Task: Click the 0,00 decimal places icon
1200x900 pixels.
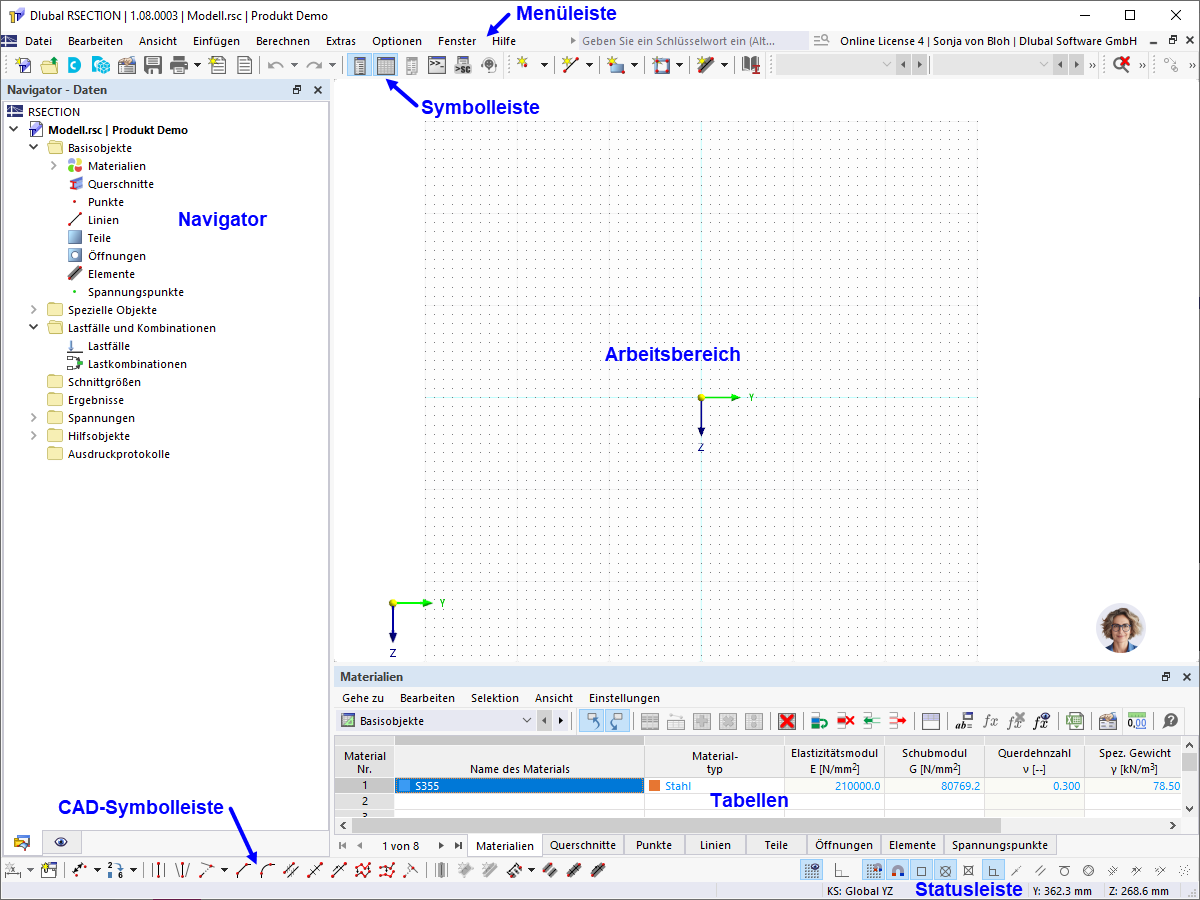Action: pyautogui.click(x=1137, y=720)
